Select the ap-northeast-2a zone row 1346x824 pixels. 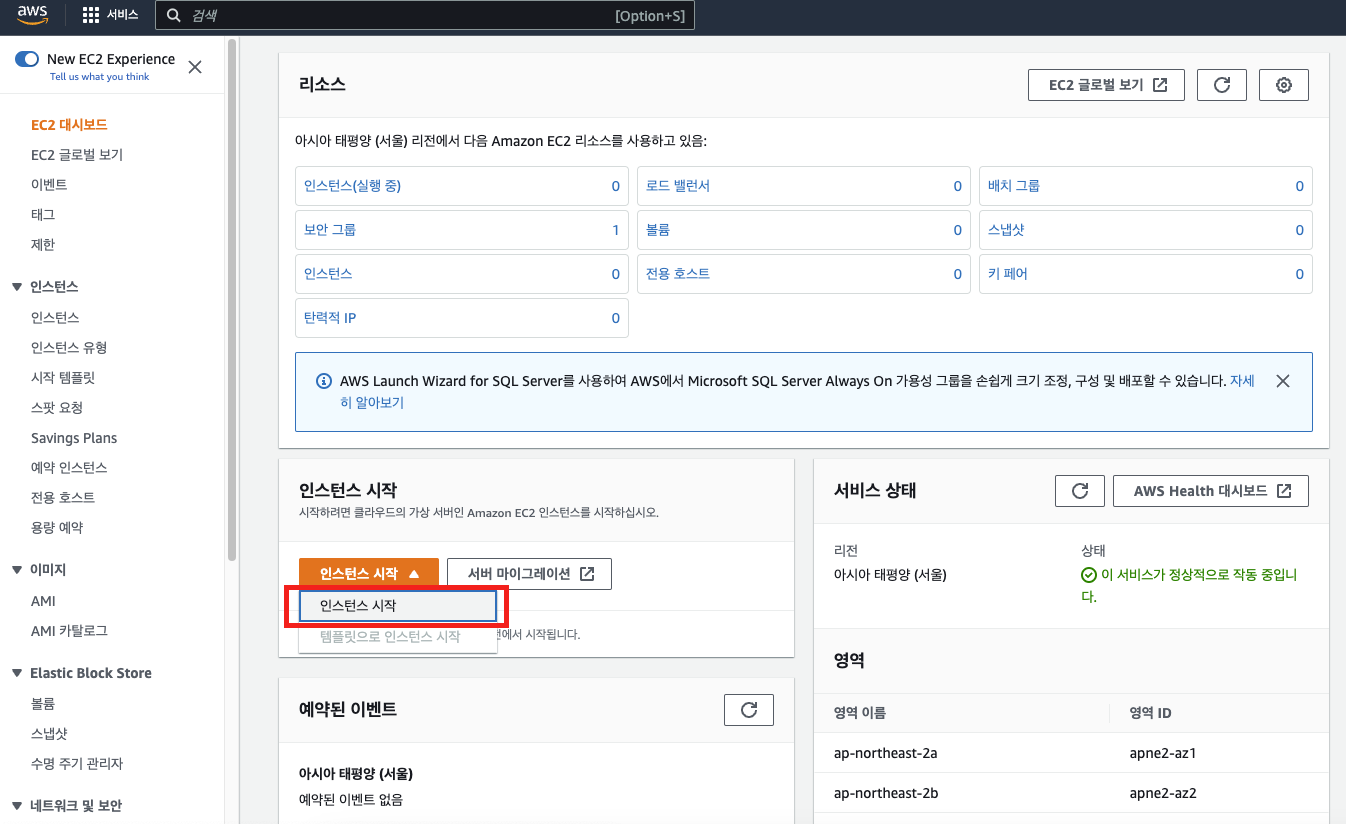point(1071,753)
